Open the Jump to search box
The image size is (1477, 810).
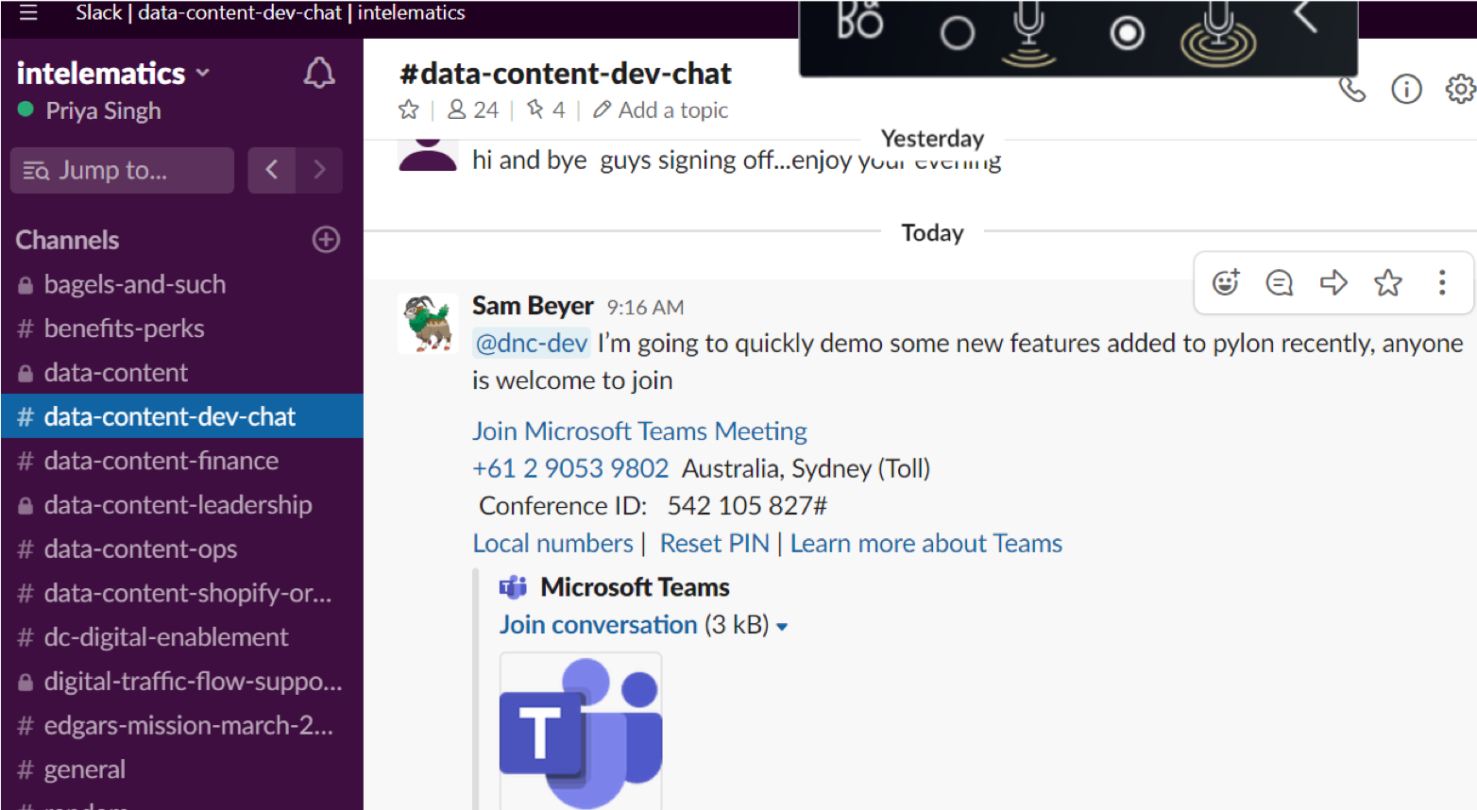122,170
